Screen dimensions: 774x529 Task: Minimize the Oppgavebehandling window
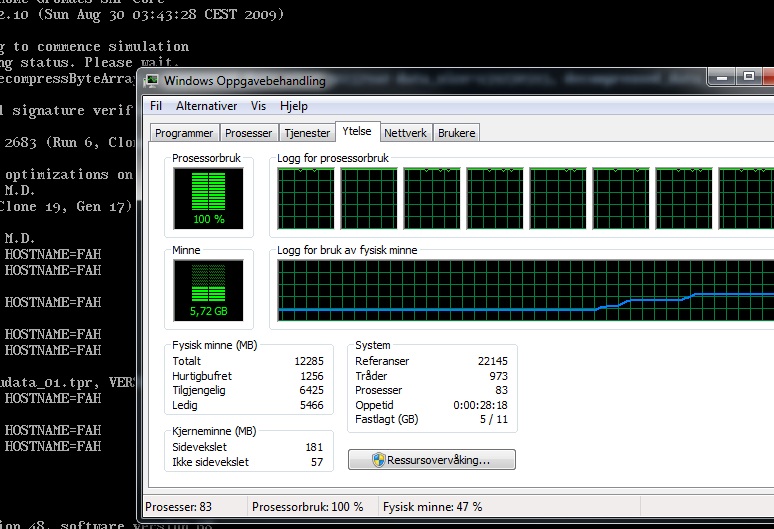coord(722,77)
